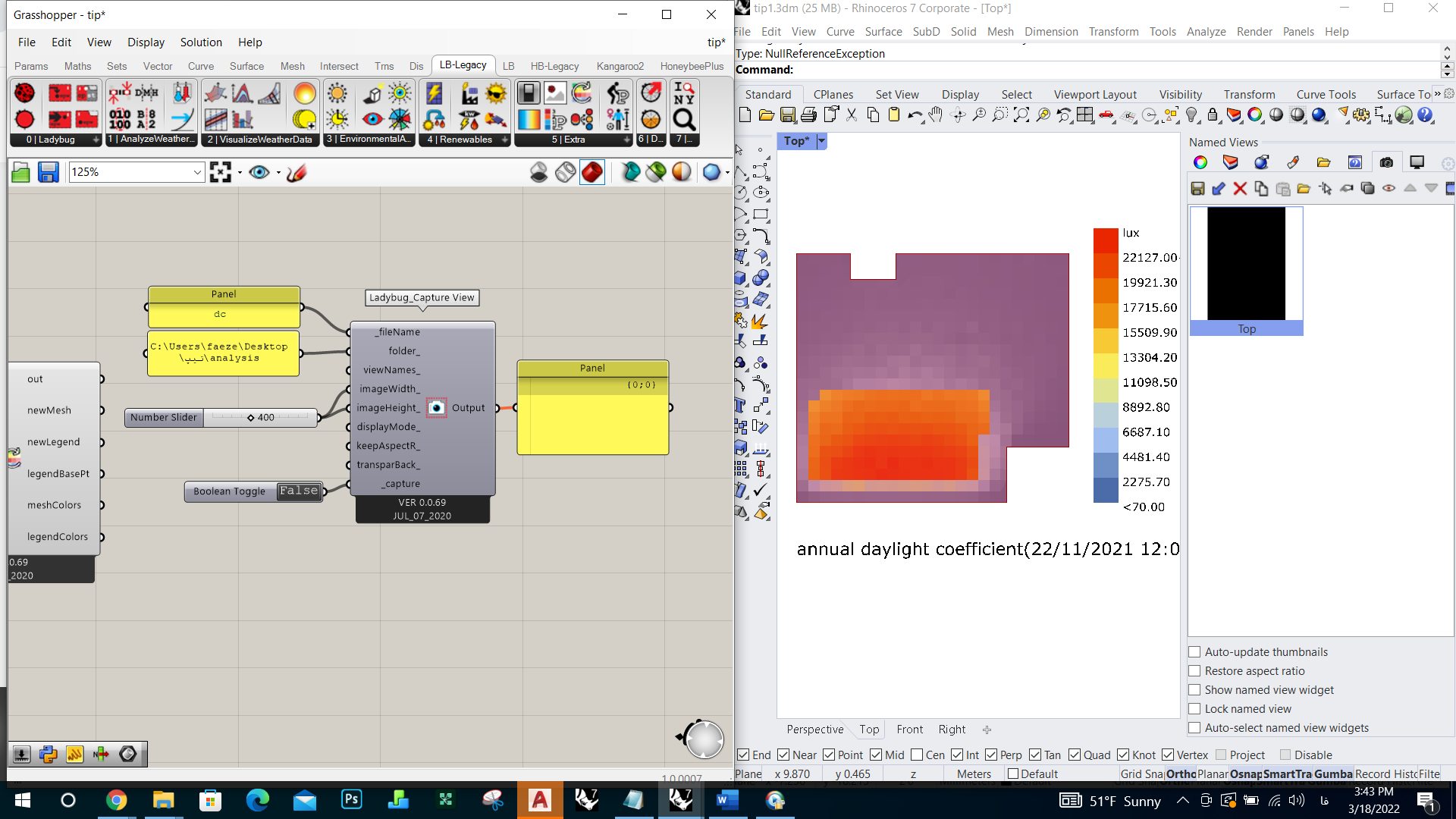The height and width of the screenshot is (819, 1456).
Task: Click the Python icon in bottom Grasshopper bar
Action: 49,754
